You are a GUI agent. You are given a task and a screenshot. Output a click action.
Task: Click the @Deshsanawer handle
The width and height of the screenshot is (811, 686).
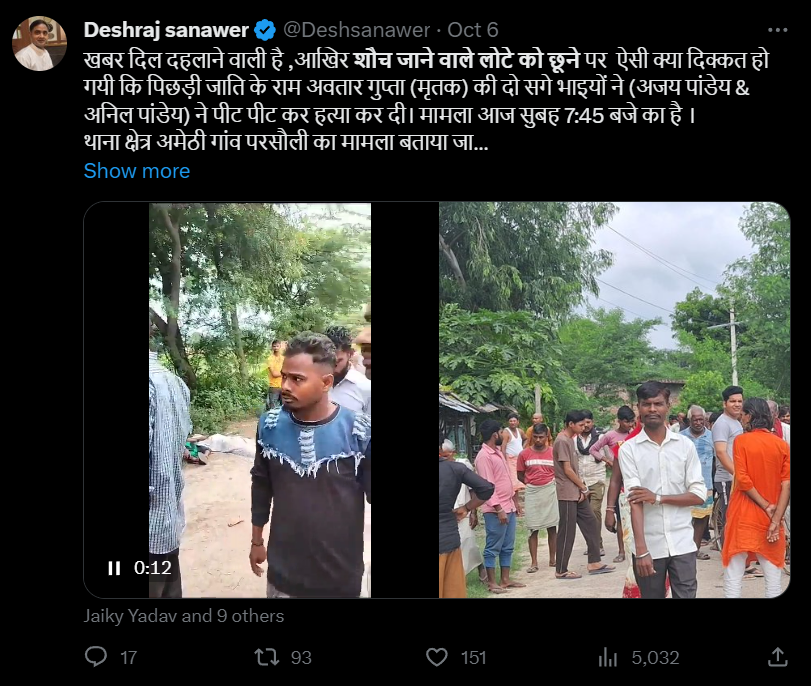pyautogui.click(x=359, y=30)
